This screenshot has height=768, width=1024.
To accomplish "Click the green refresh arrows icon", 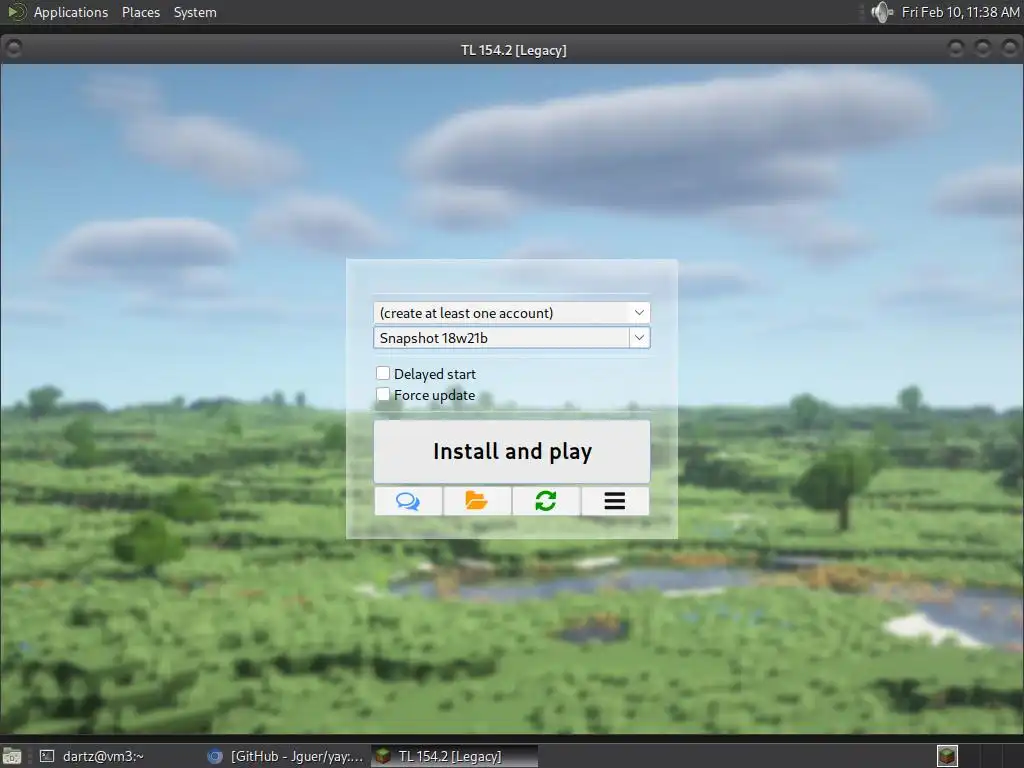I will (x=546, y=501).
